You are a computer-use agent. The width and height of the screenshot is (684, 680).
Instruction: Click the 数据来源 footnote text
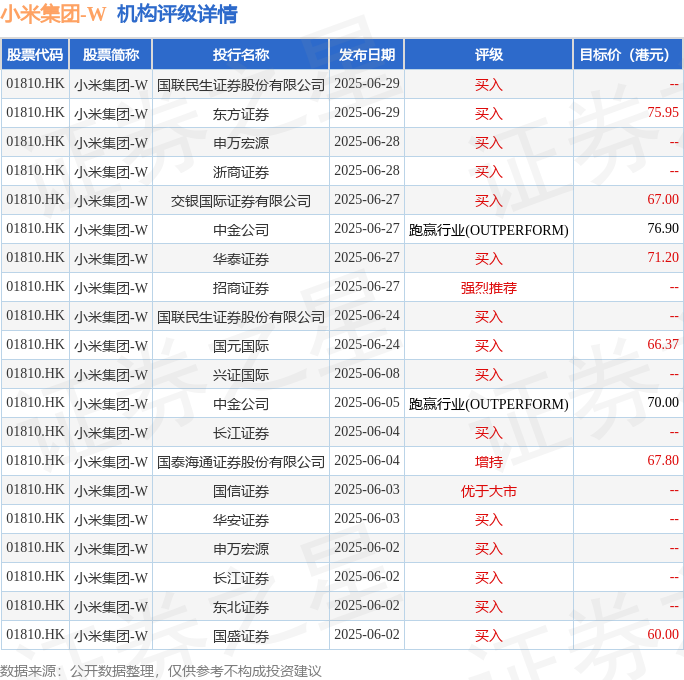(x=161, y=671)
